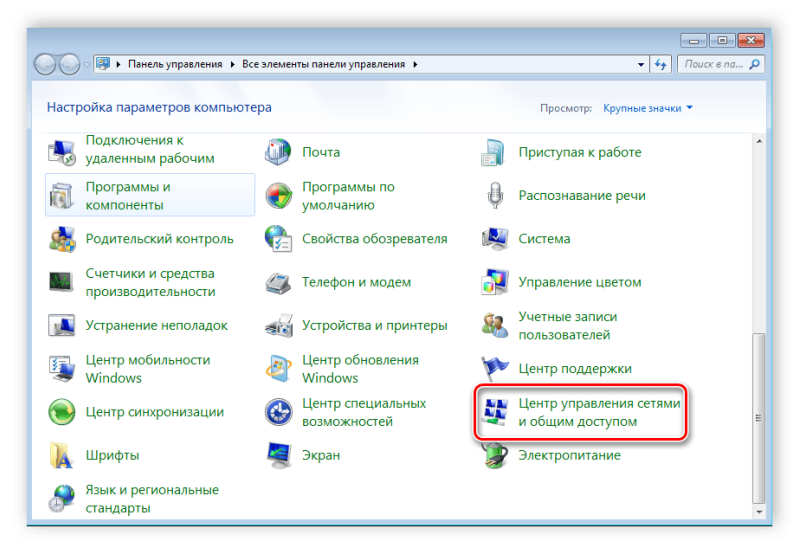
Task: Open the Центр специальных возможностей link
Action: [x=364, y=412]
